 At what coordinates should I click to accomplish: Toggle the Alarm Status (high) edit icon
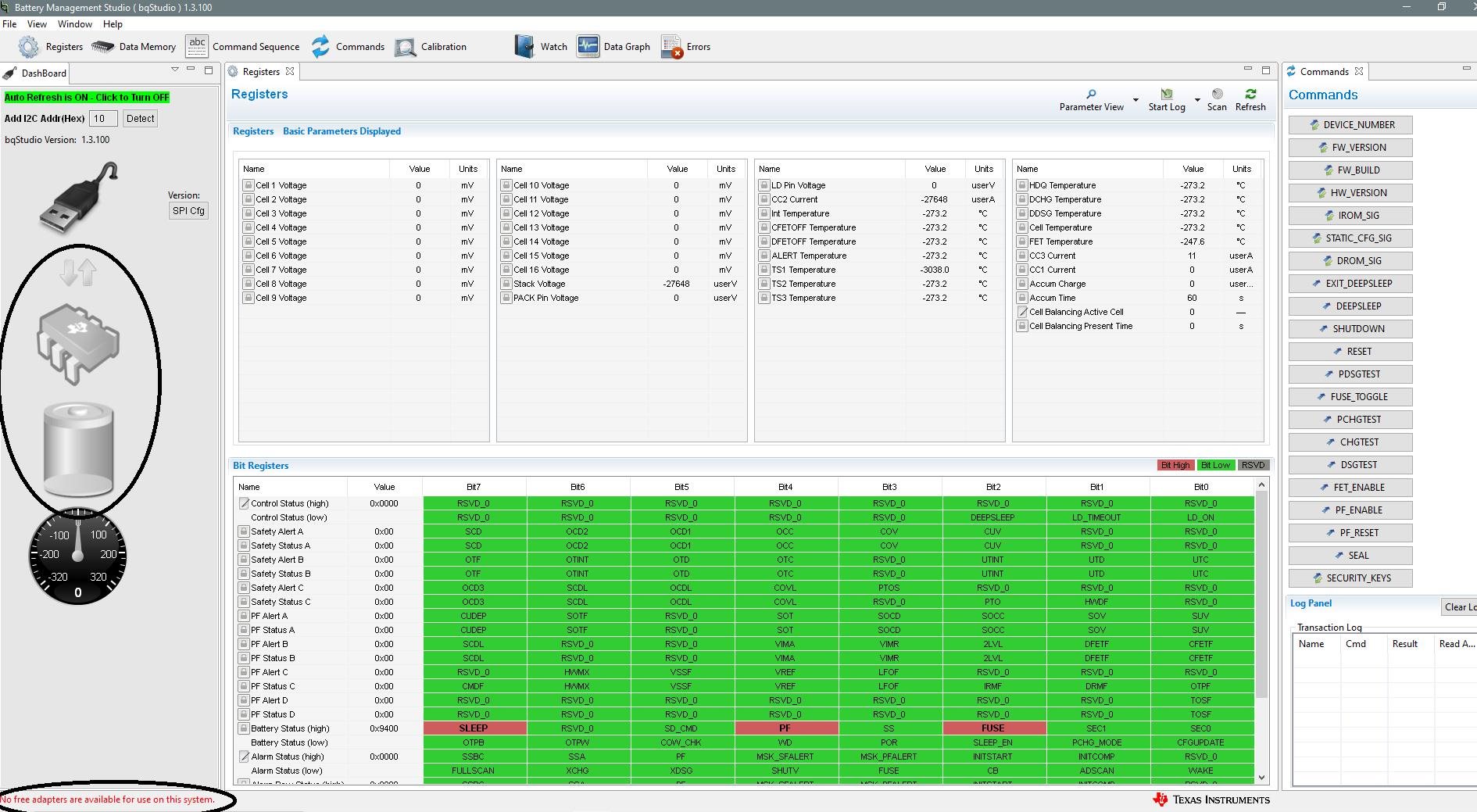point(244,757)
